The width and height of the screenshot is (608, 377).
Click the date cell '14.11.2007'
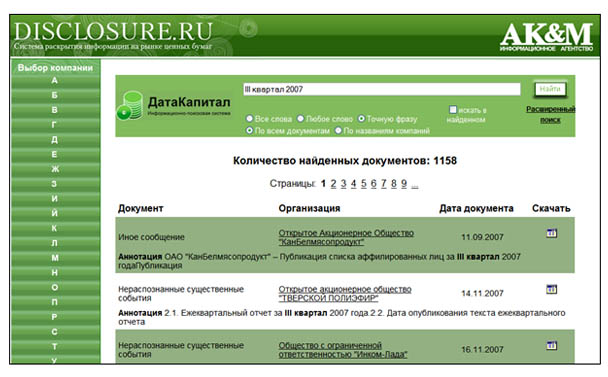pos(482,293)
